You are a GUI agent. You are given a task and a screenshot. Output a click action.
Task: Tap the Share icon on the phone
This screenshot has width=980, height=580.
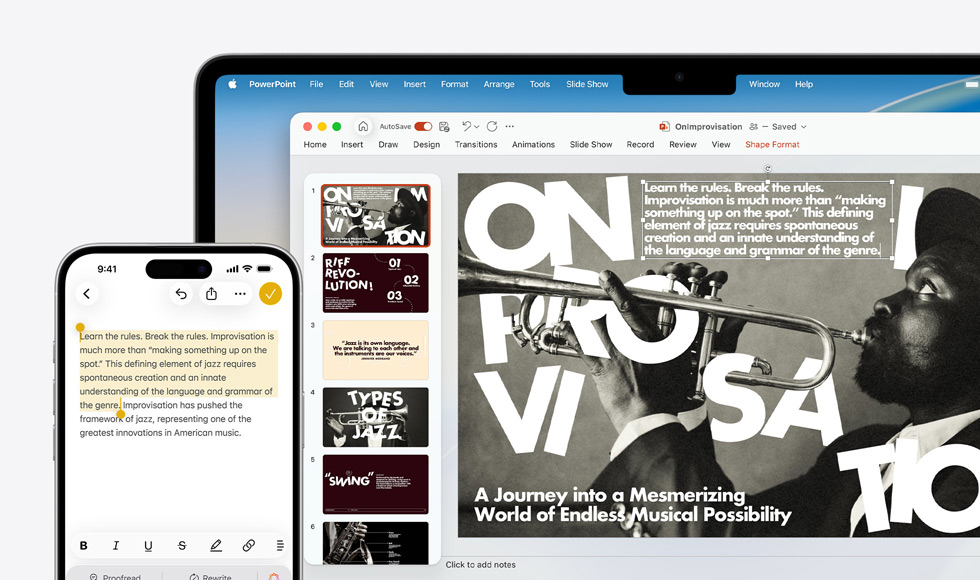coord(211,293)
